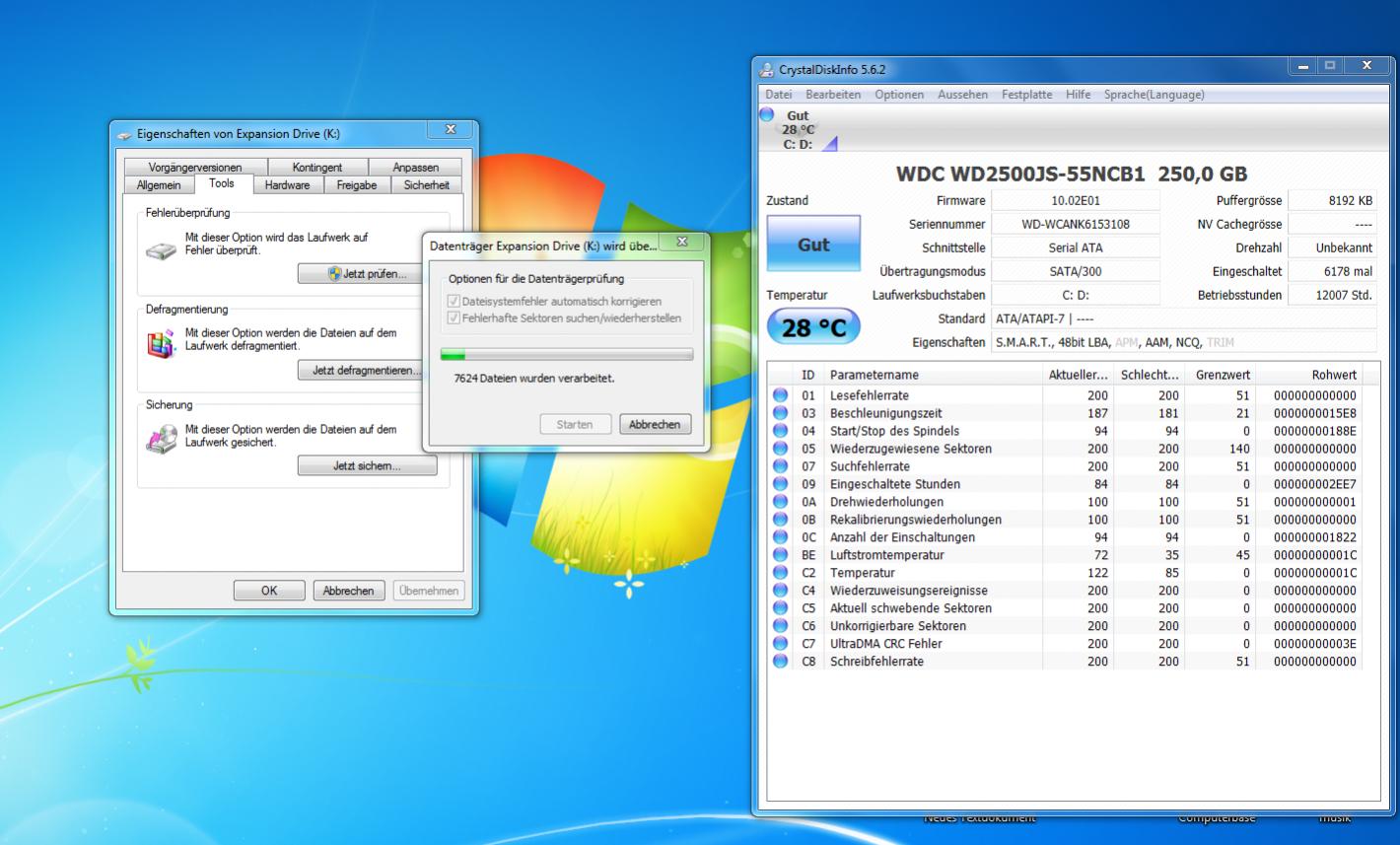The image size is (1400, 845).
Task: Toggle Dateisystemfehler automatisch korrigieren checkbox
Action: 454,301
